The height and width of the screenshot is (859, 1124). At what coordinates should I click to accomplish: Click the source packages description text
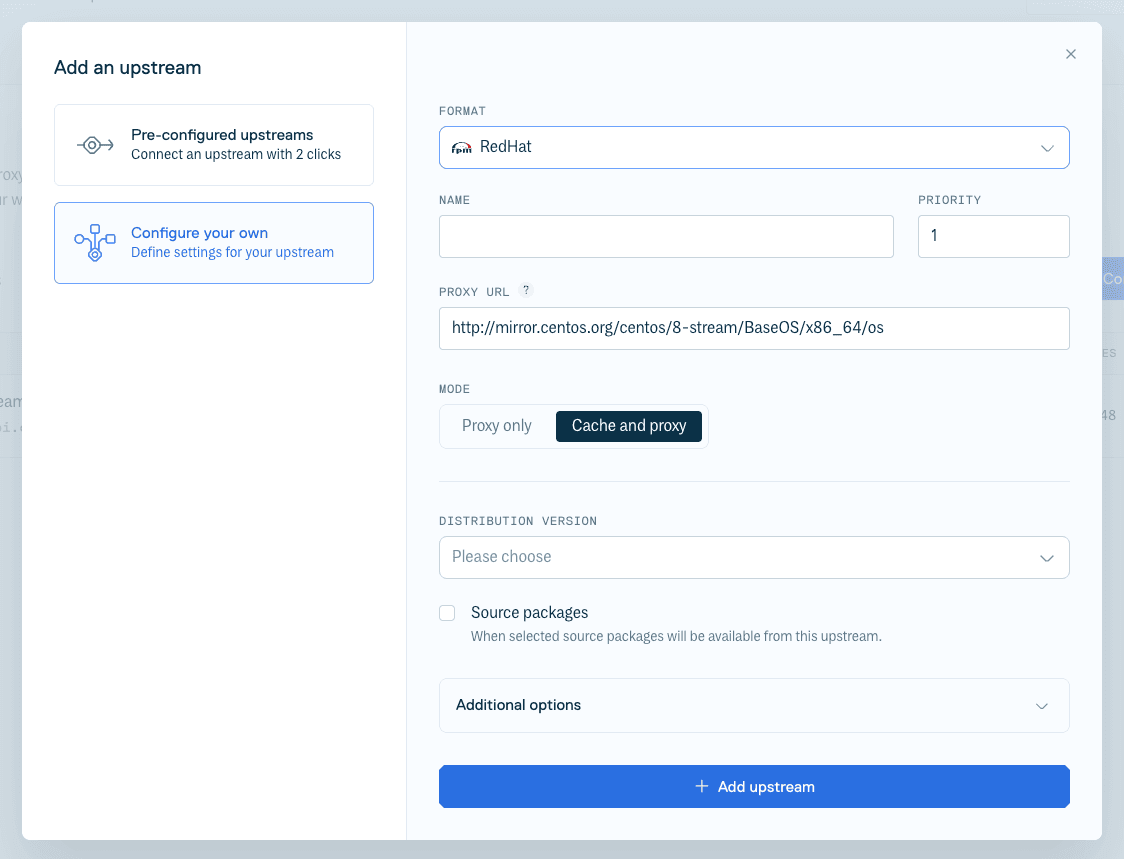point(676,636)
